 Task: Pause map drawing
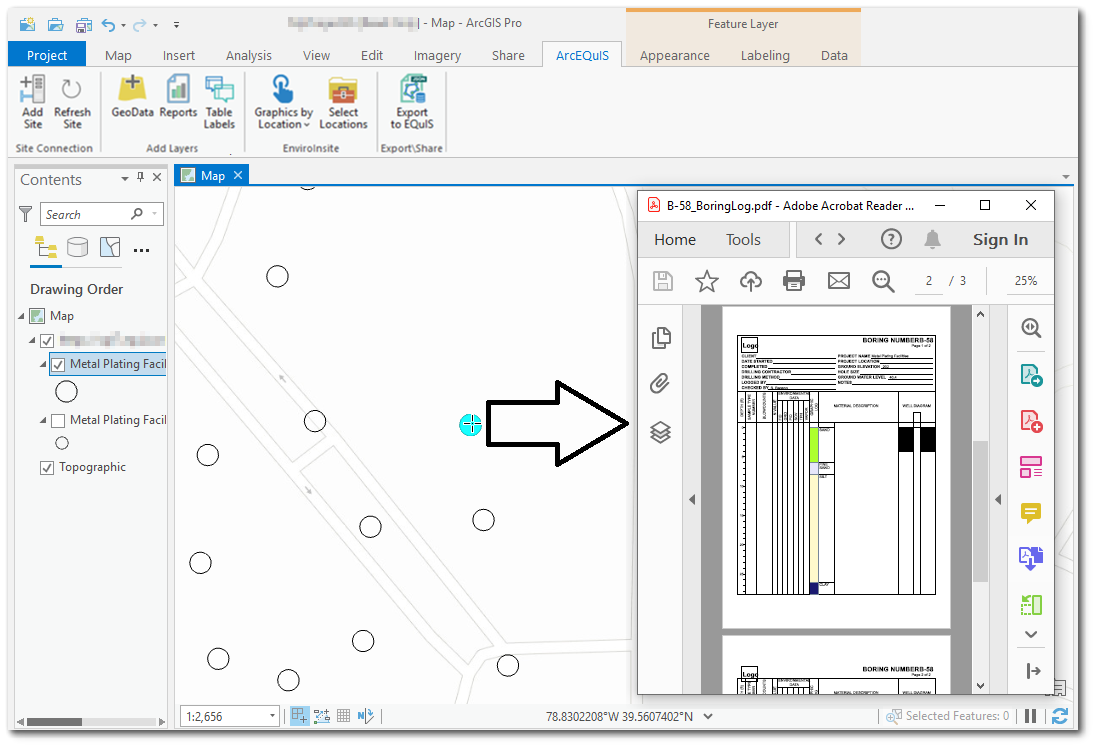click(1030, 716)
